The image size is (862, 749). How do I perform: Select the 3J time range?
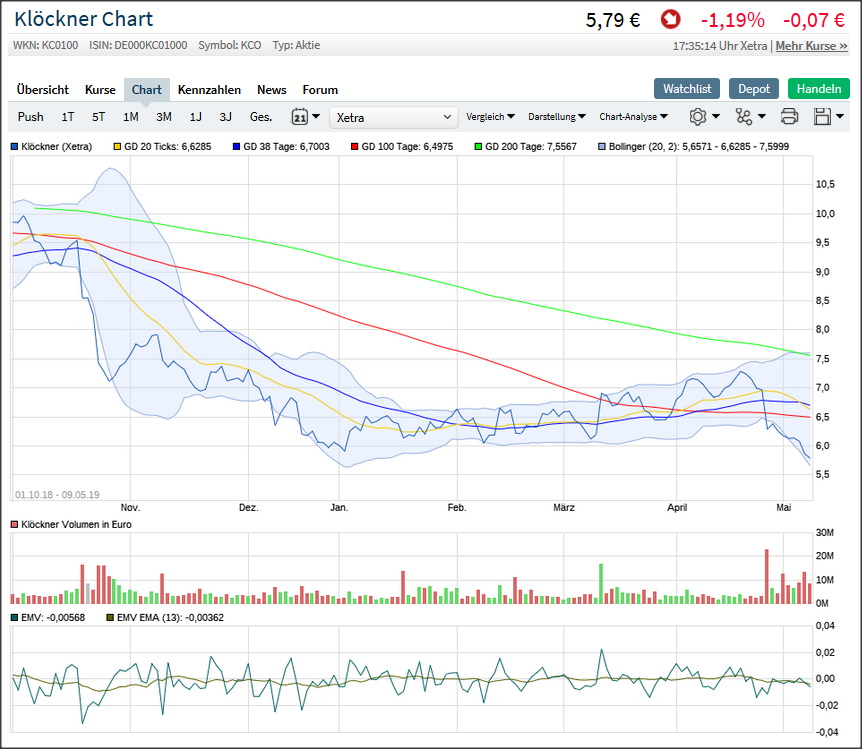coord(225,117)
